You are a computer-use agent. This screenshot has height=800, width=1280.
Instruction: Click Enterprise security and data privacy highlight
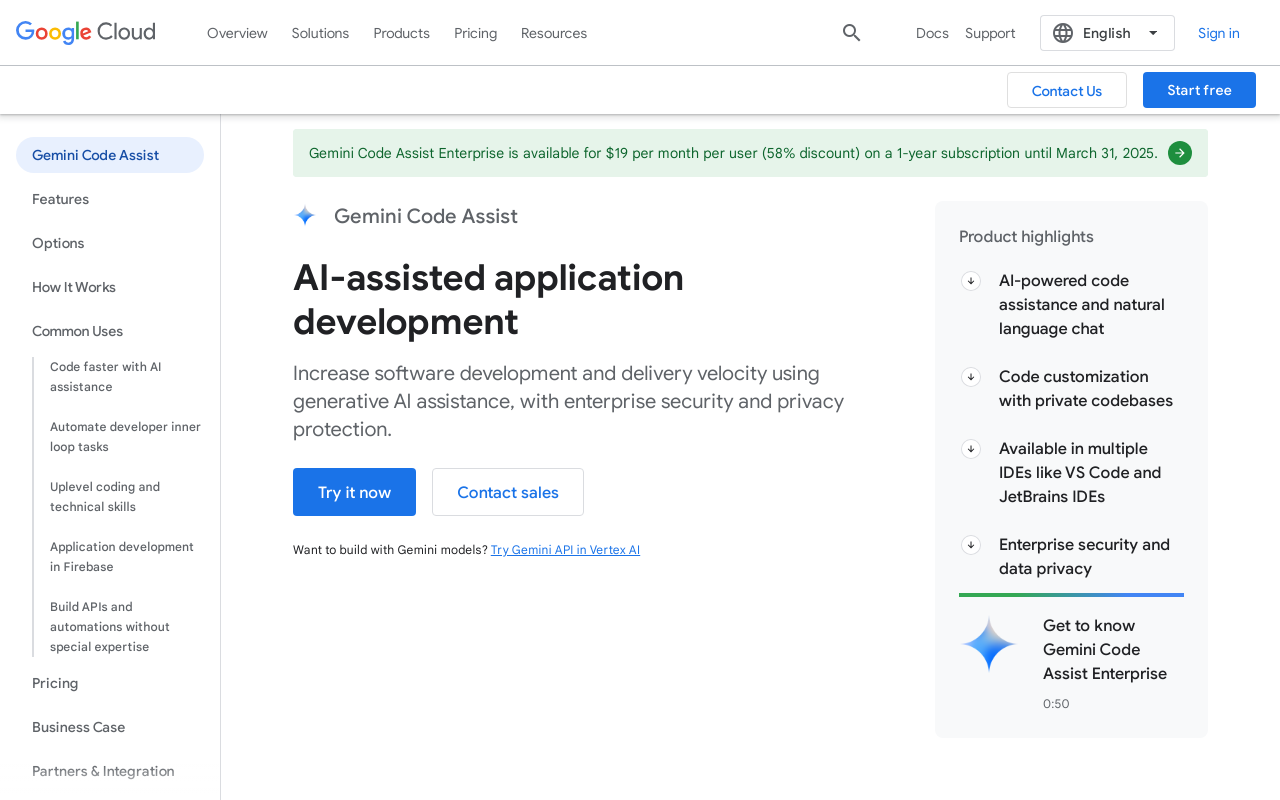(1084, 557)
